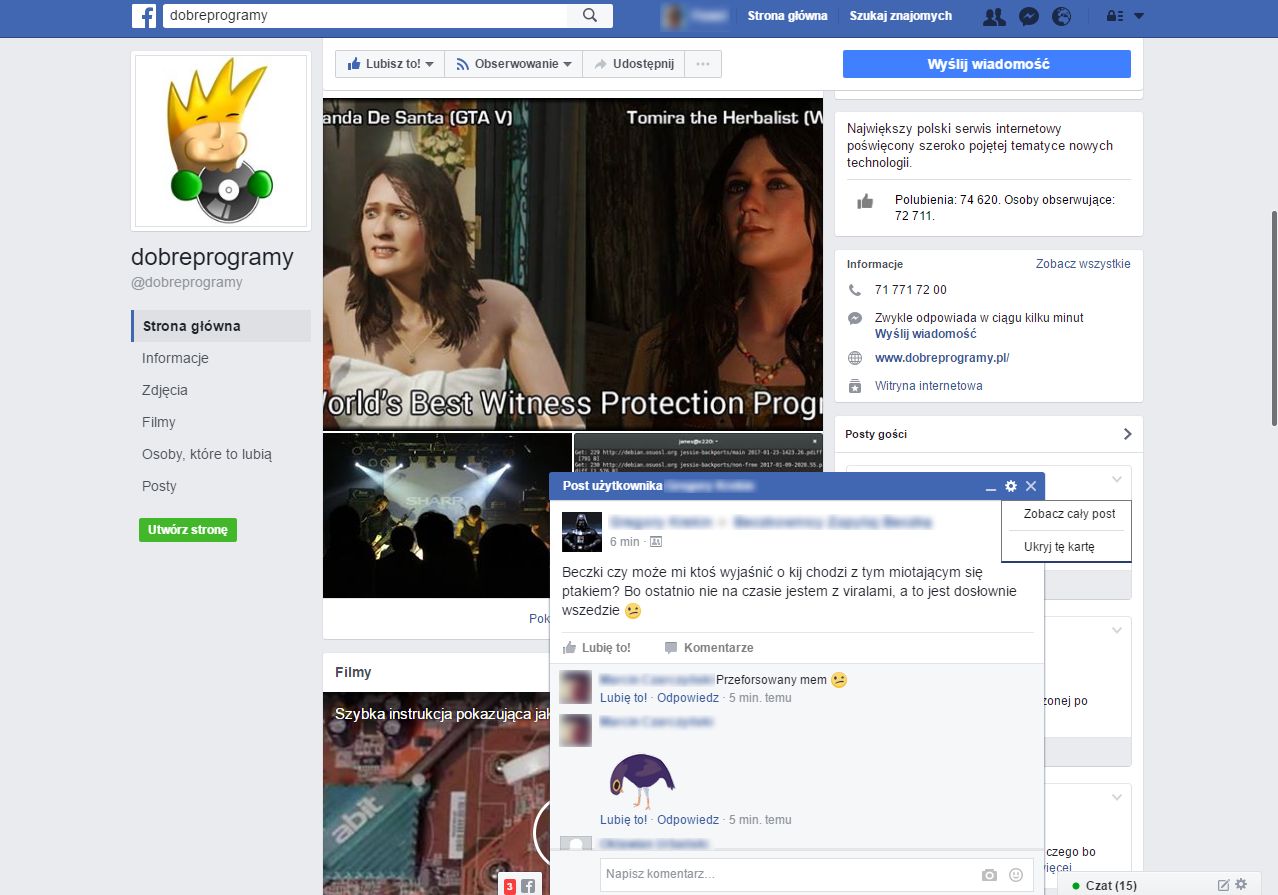This screenshot has width=1278, height=895.
Task: Click phone number 71 771 72 00
Action: pyautogui.click(x=910, y=290)
